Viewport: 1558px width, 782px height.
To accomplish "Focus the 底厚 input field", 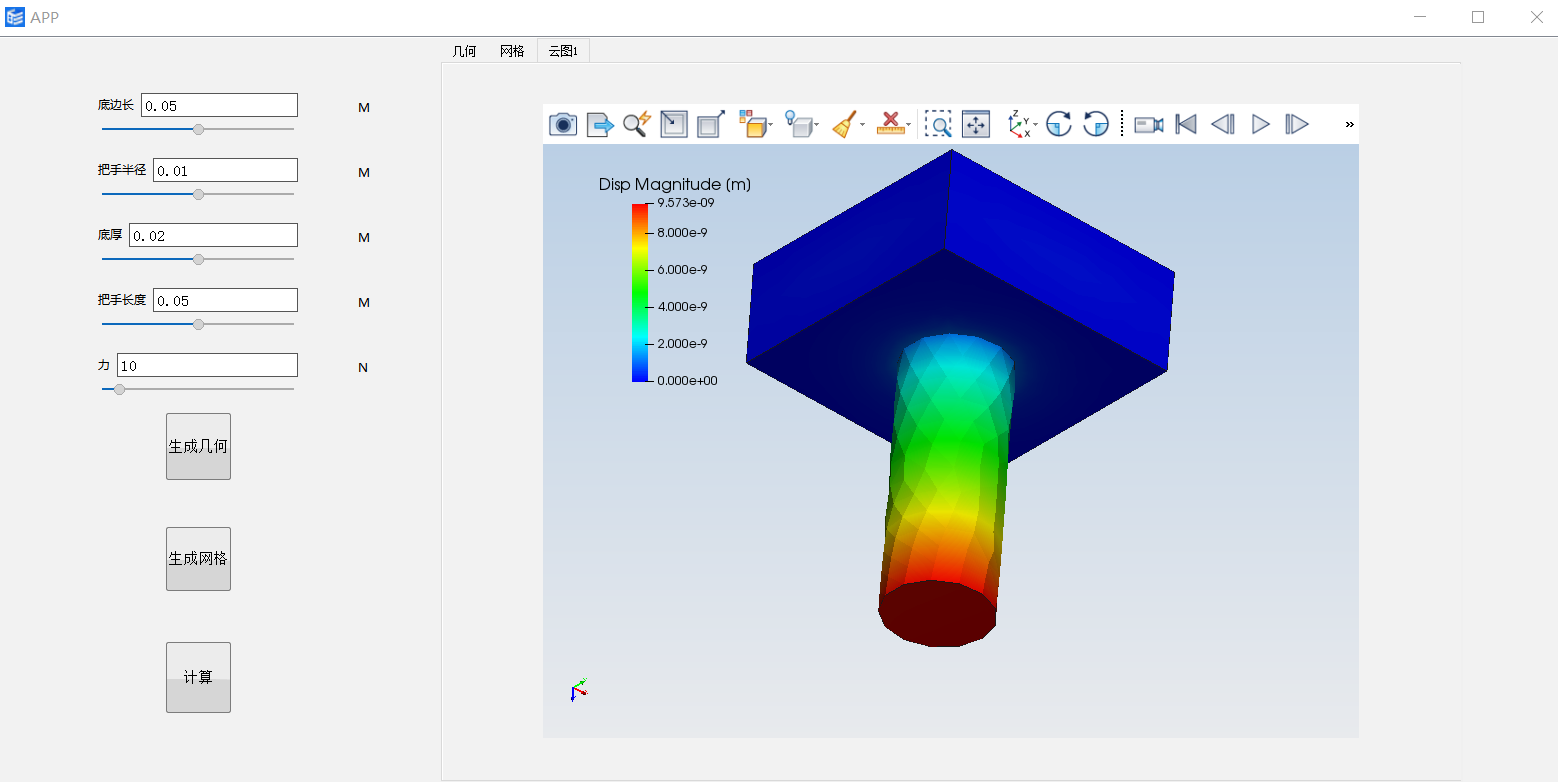I will [x=213, y=235].
